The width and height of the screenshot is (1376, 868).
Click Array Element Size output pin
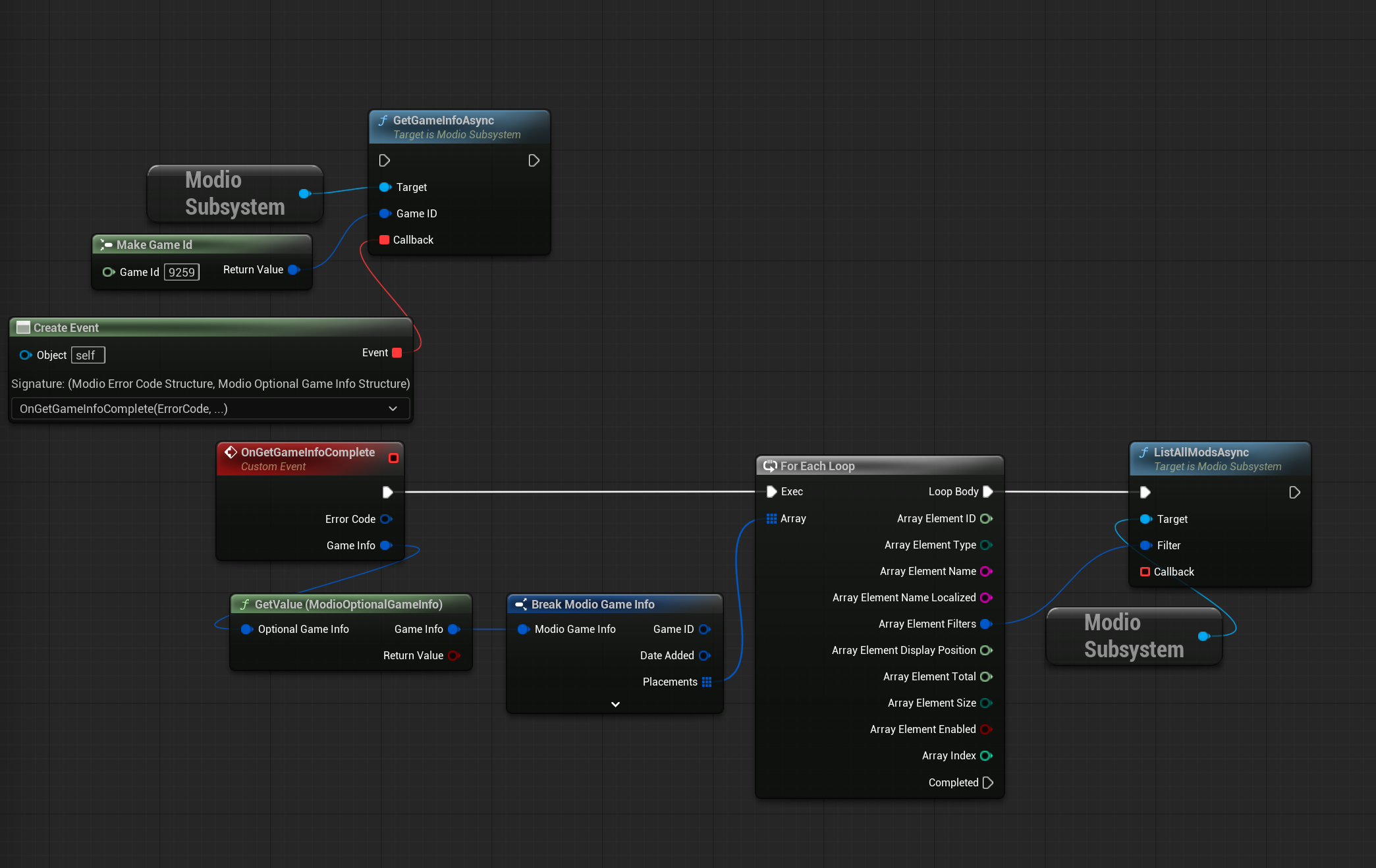987,703
